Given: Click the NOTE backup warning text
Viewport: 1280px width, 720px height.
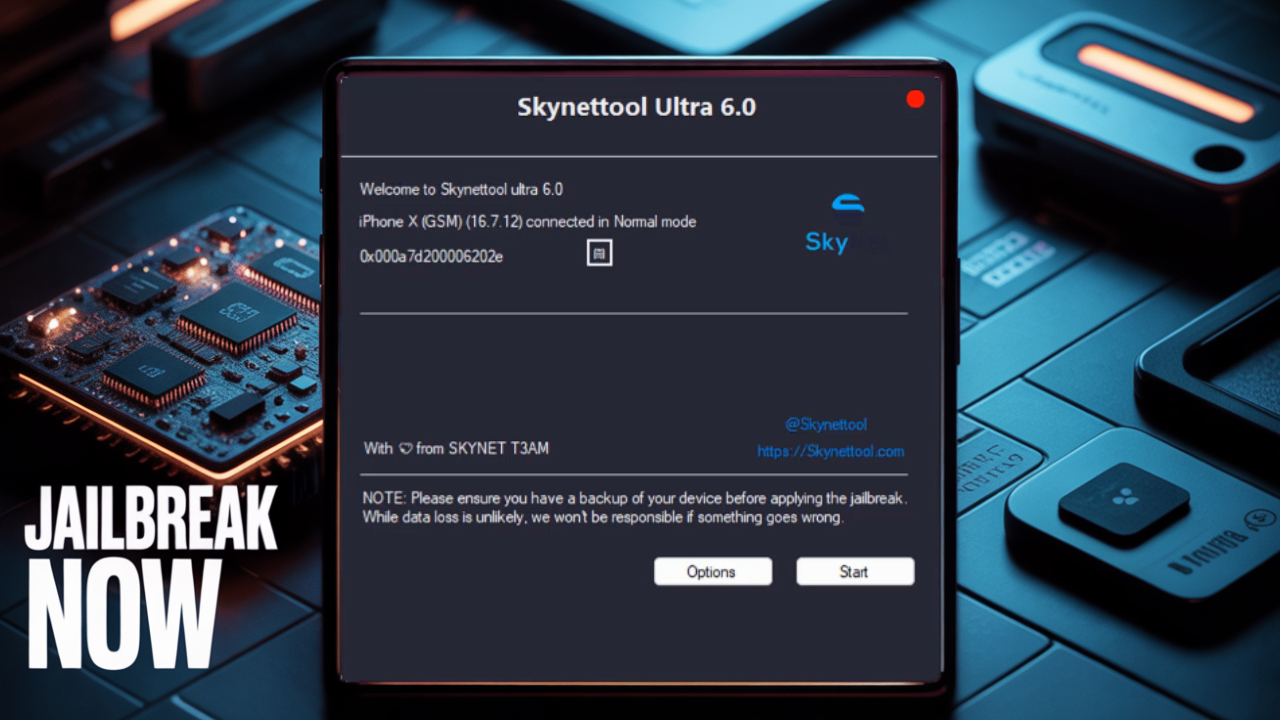Looking at the screenshot, I should point(634,508).
